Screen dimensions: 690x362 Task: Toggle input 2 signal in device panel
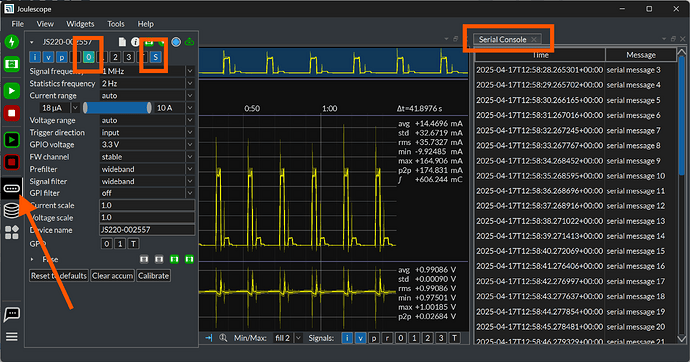115,57
